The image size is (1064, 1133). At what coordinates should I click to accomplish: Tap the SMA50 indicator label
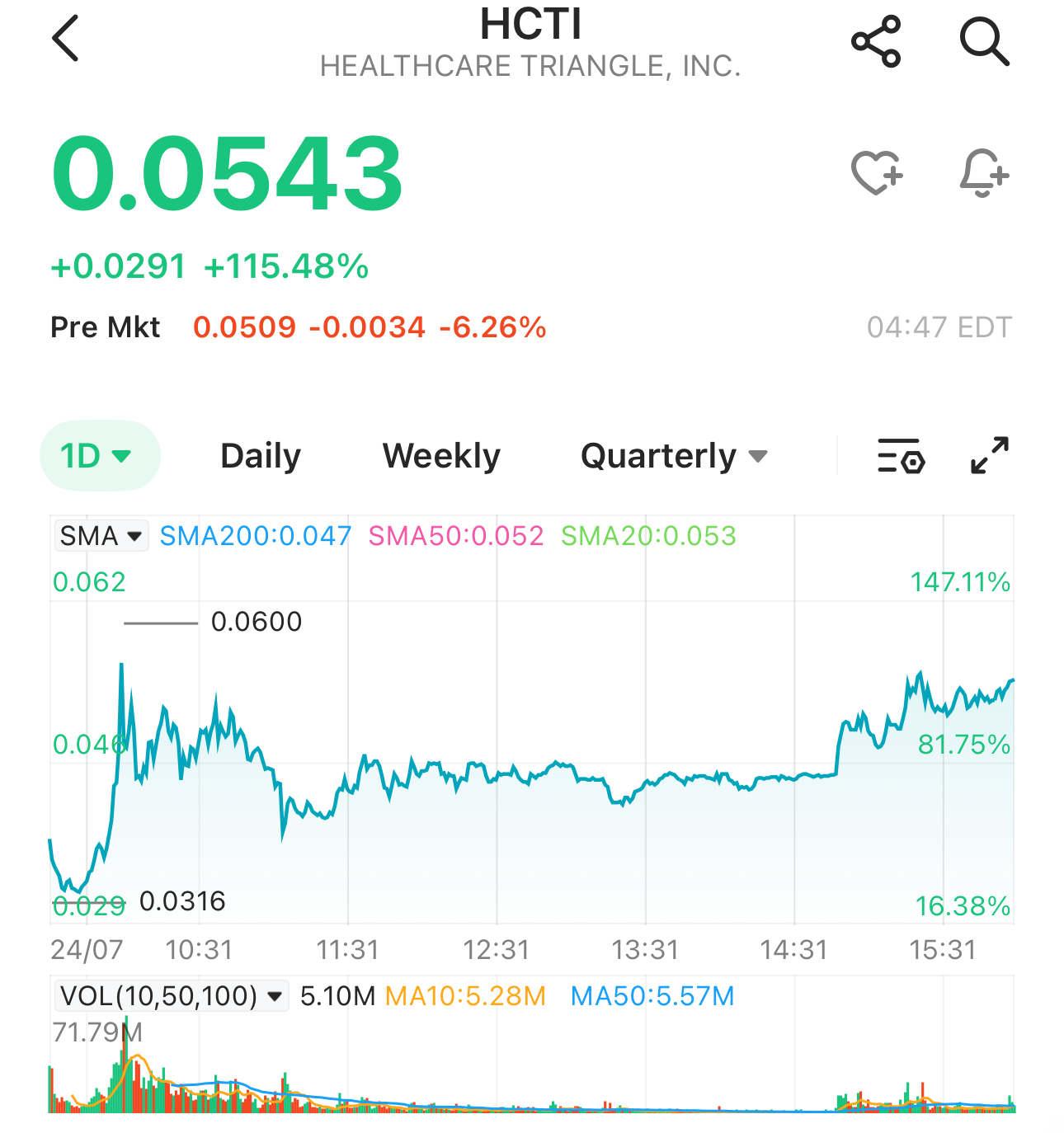[x=456, y=536]
